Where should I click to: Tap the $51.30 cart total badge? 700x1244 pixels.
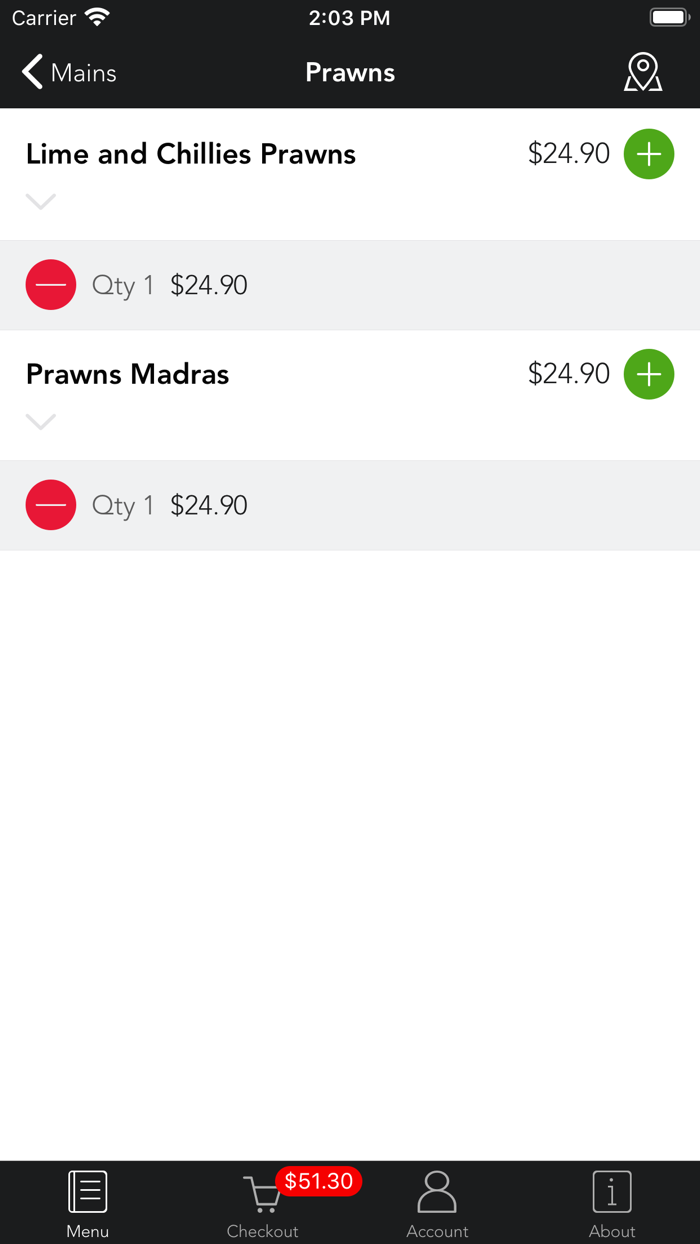318,1181
